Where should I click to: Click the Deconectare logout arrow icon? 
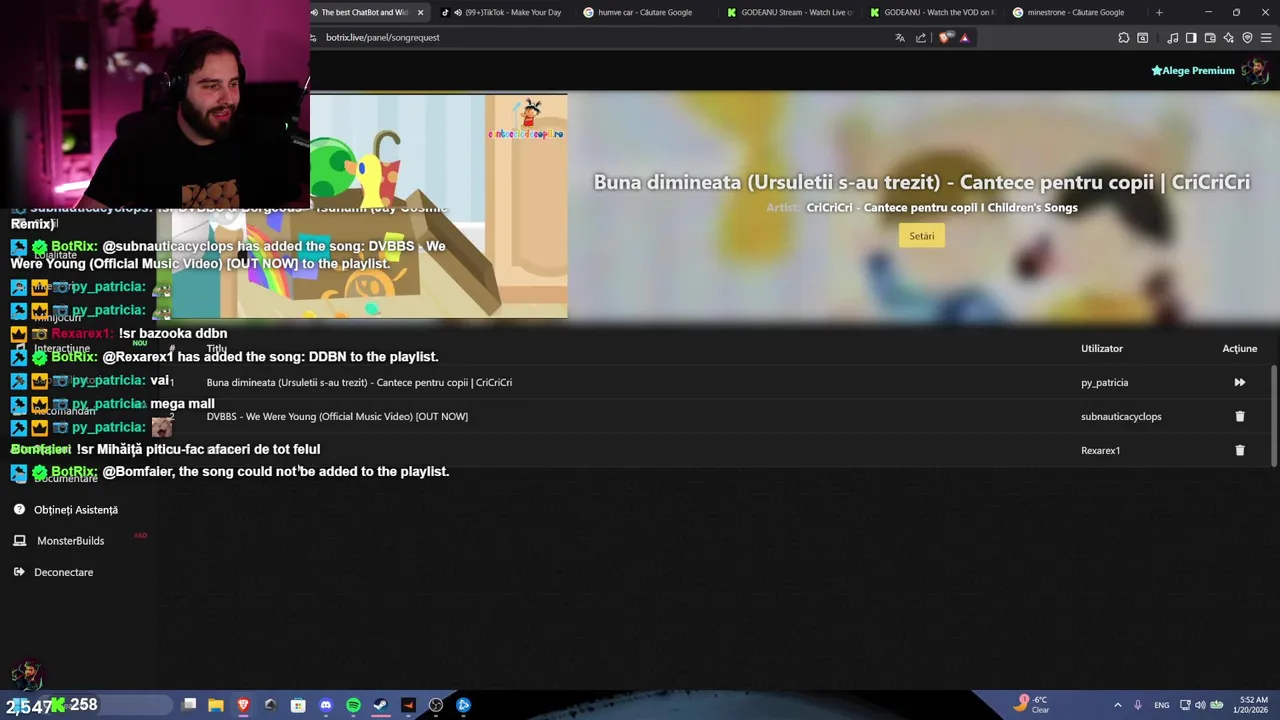[19, 572]
